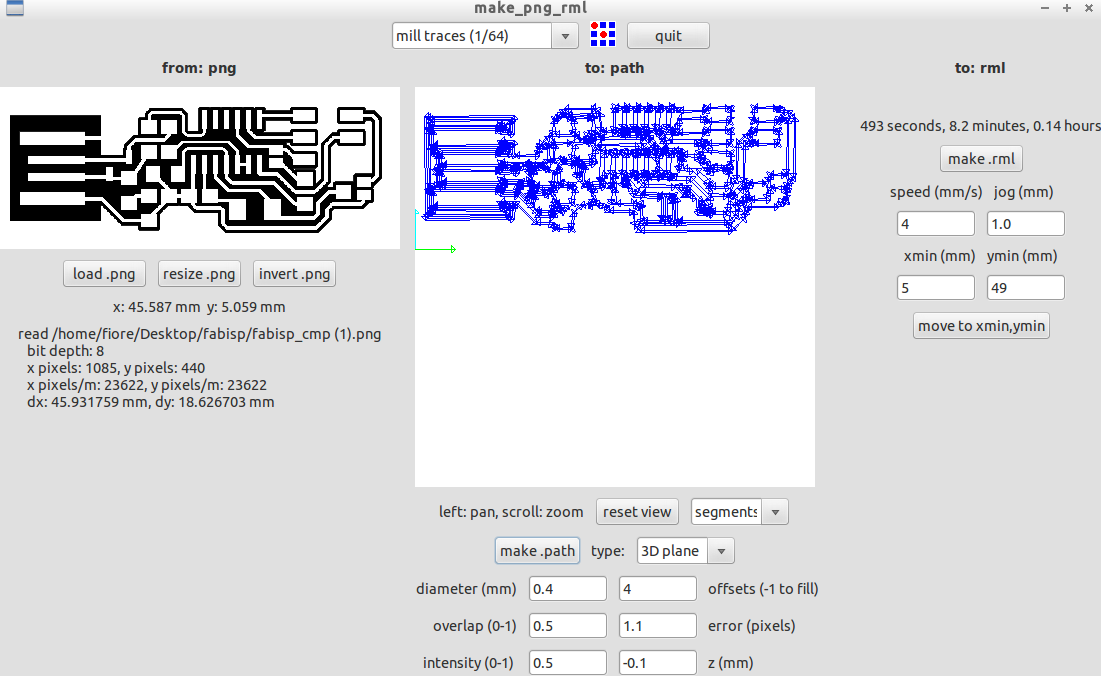
Task: Click the 'x pixels/m: 23622' line
Action: tap(147, 385)
